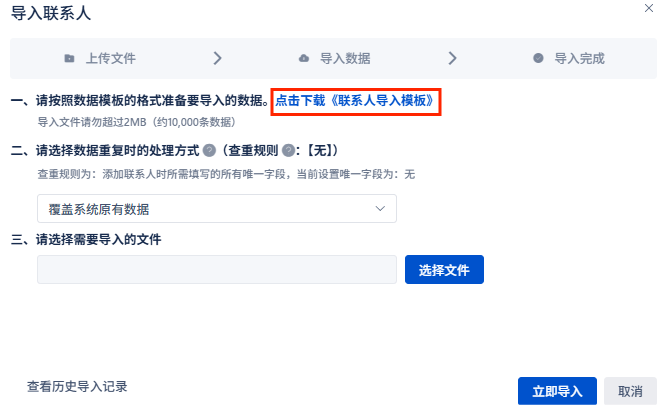Click the cloud icon beside 导入数据

(304, 58)
